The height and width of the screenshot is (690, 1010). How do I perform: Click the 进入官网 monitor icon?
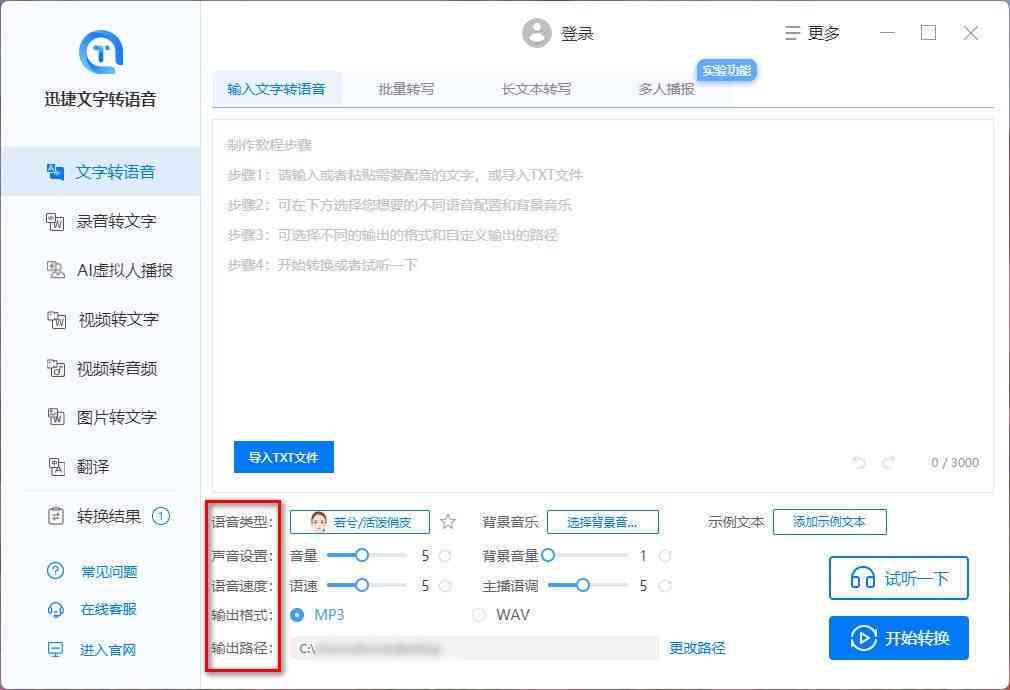coord(55,649)
